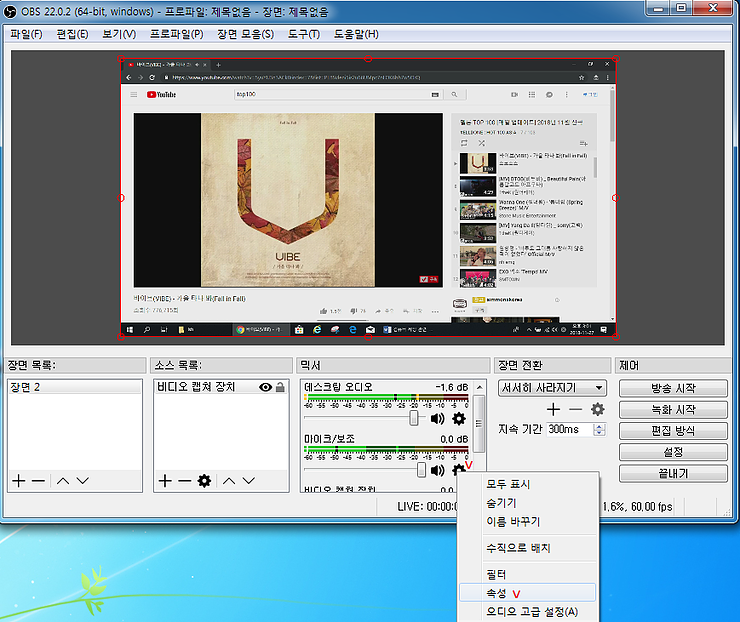Open the 프로파일(P) menu
The width and height of the screenshot is (740, 622).
pyautogui.click(x=177, y=34)
